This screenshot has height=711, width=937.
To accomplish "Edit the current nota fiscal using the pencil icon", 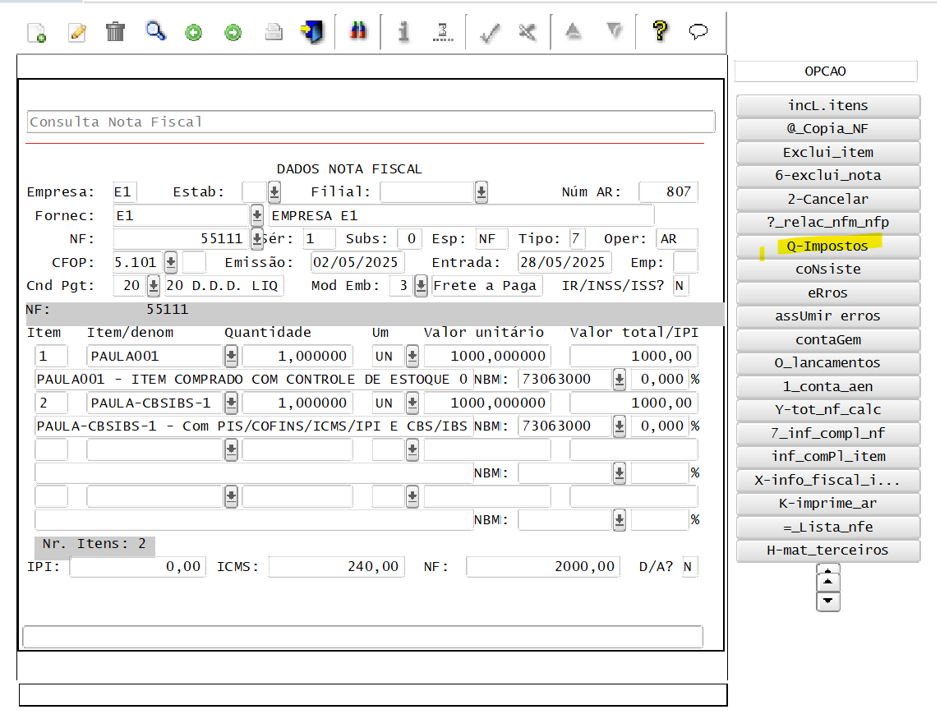I will point(77,31).
